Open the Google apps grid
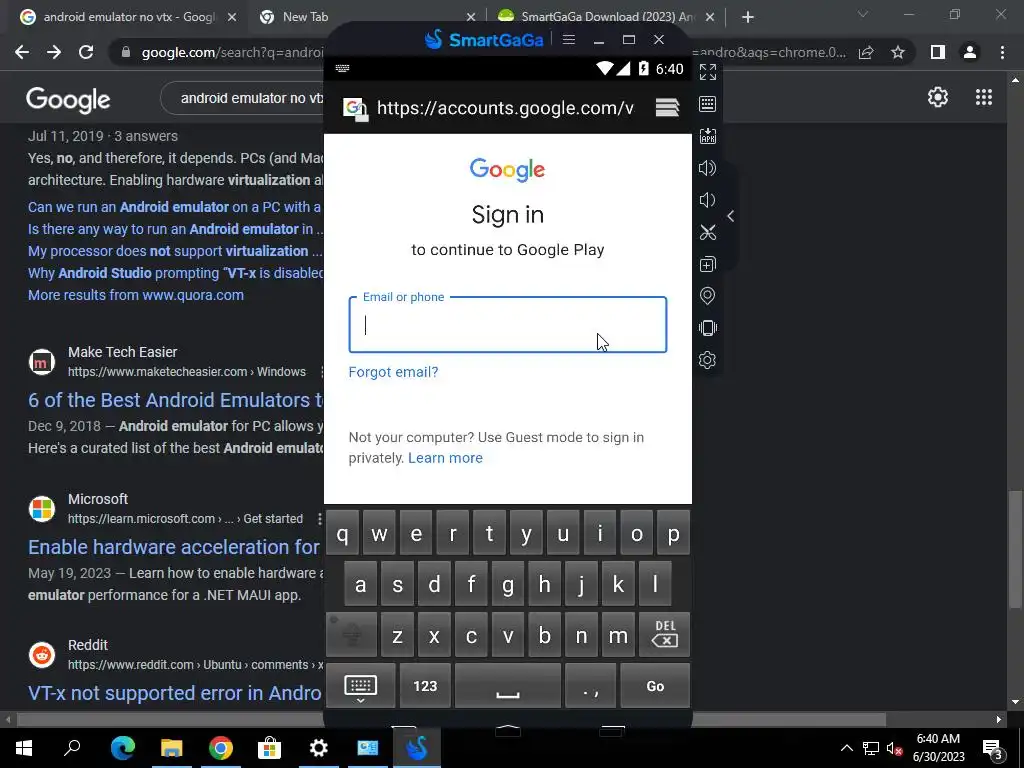1024x768 pixels. (984, 97)
